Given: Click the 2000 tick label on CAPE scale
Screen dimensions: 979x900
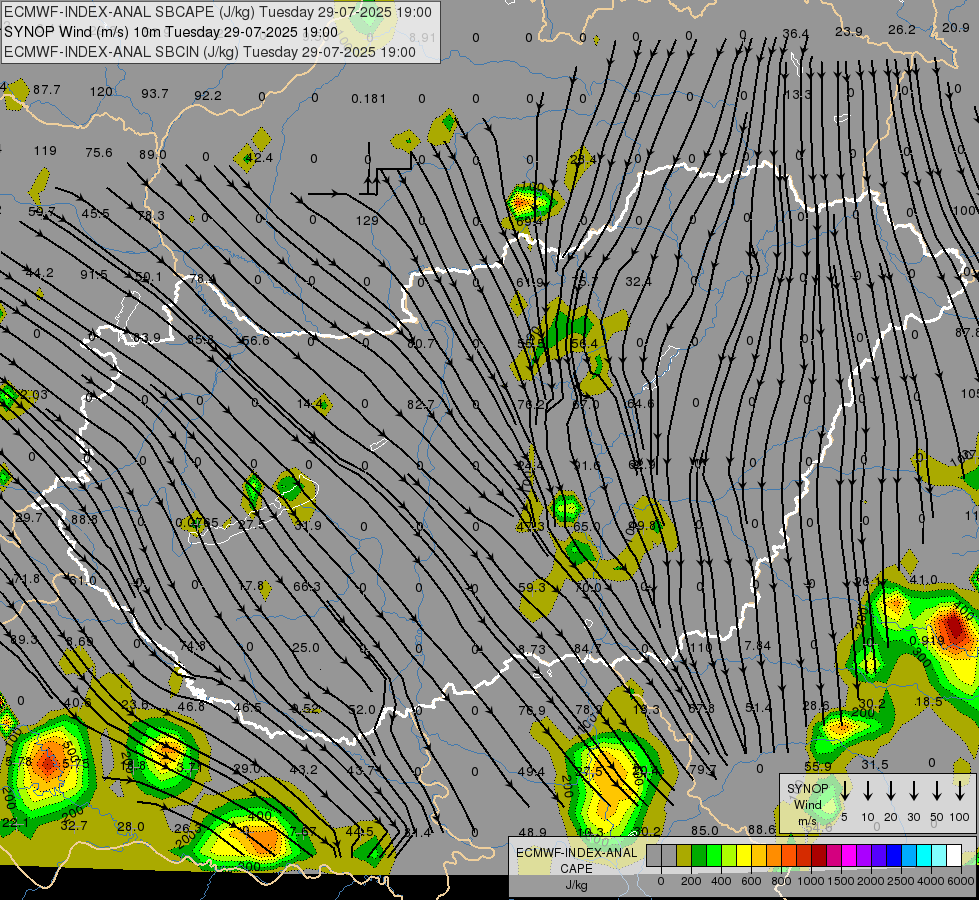Looking at the screenshot, I should (x=871, y=881).
